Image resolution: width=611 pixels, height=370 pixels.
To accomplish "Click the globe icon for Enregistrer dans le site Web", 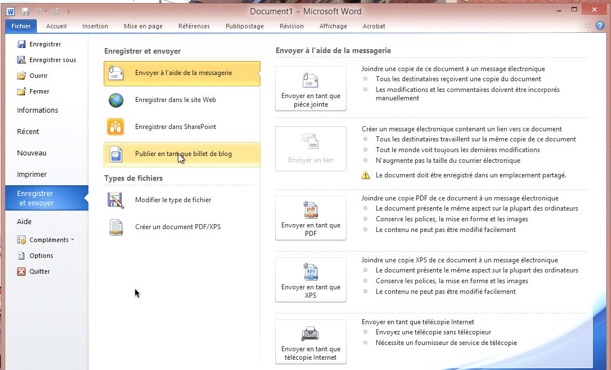I will pyautogui.click(x=116, y=100).
